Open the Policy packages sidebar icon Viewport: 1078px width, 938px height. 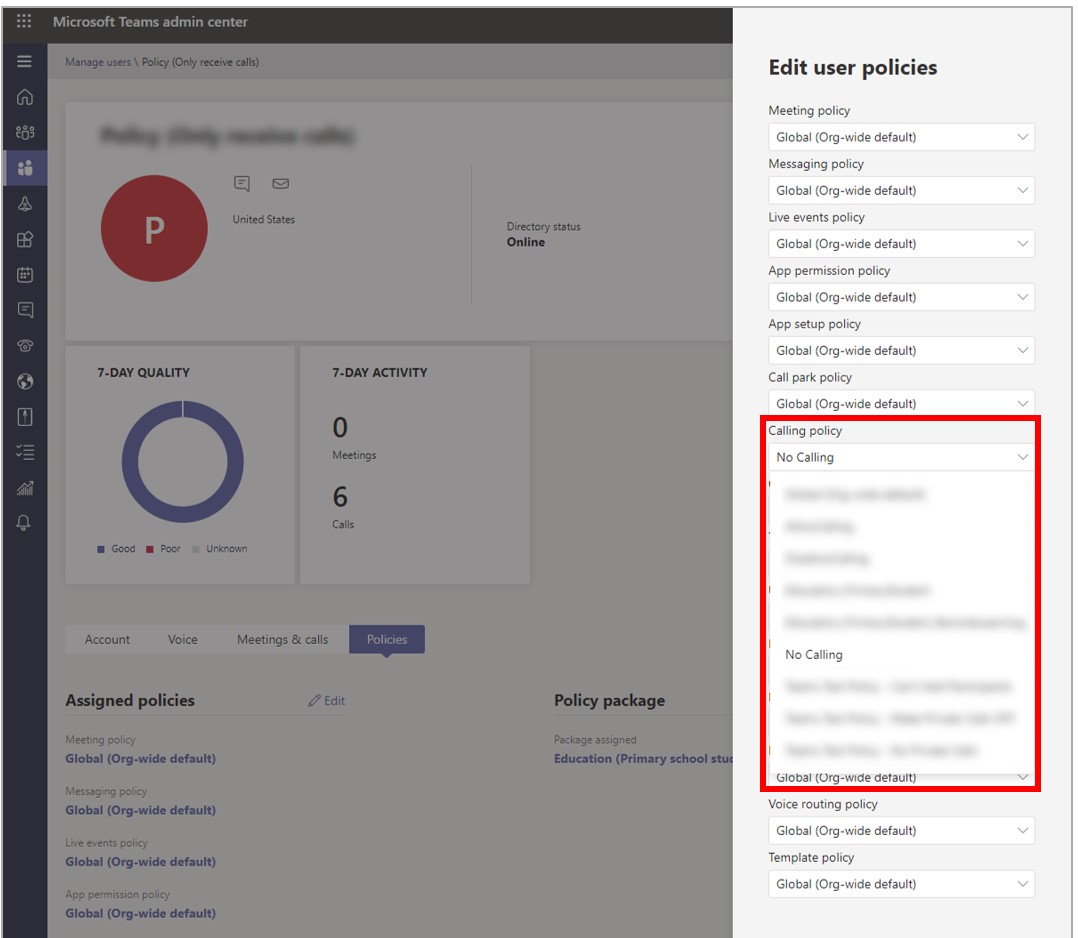tap(25, 417)
